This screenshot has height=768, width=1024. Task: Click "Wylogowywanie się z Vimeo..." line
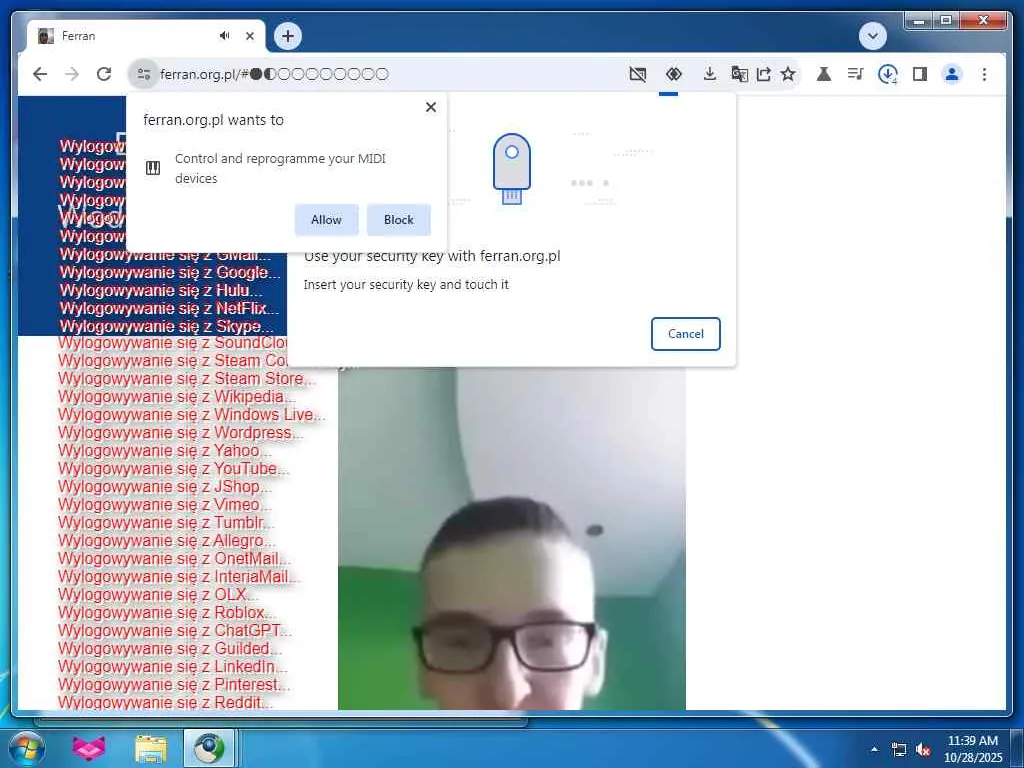[165, 504]
